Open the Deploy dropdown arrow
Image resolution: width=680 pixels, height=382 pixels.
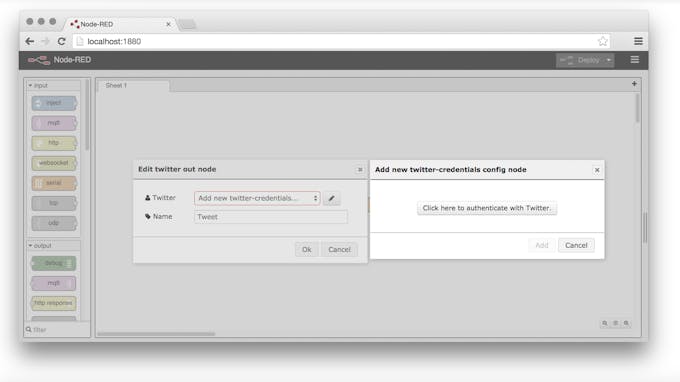pos(609,60)
